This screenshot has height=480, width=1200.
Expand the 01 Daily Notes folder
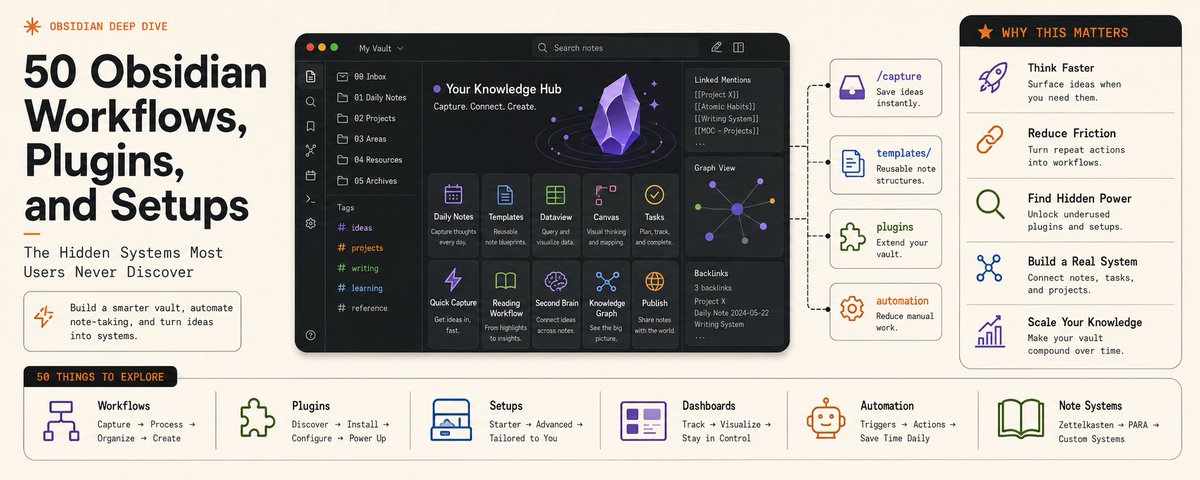372,97
